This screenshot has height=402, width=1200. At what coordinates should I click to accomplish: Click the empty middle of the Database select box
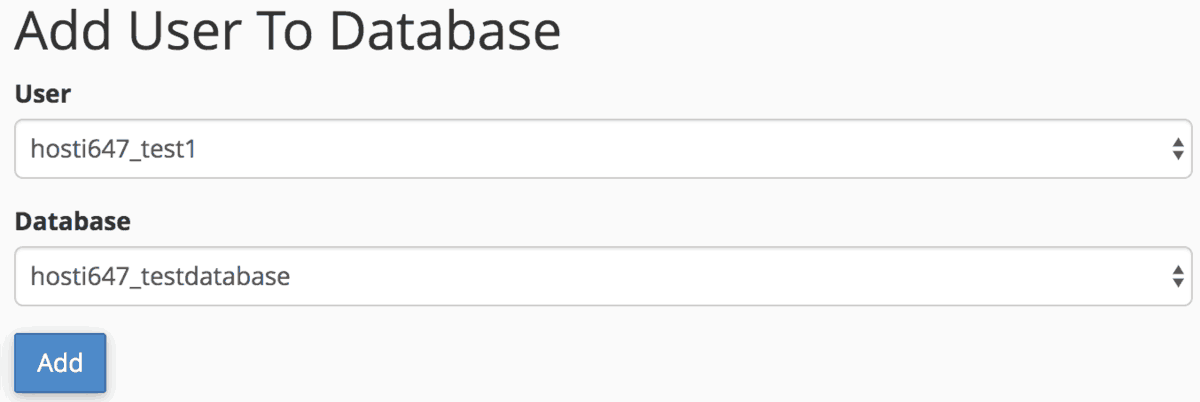(700, 276)
